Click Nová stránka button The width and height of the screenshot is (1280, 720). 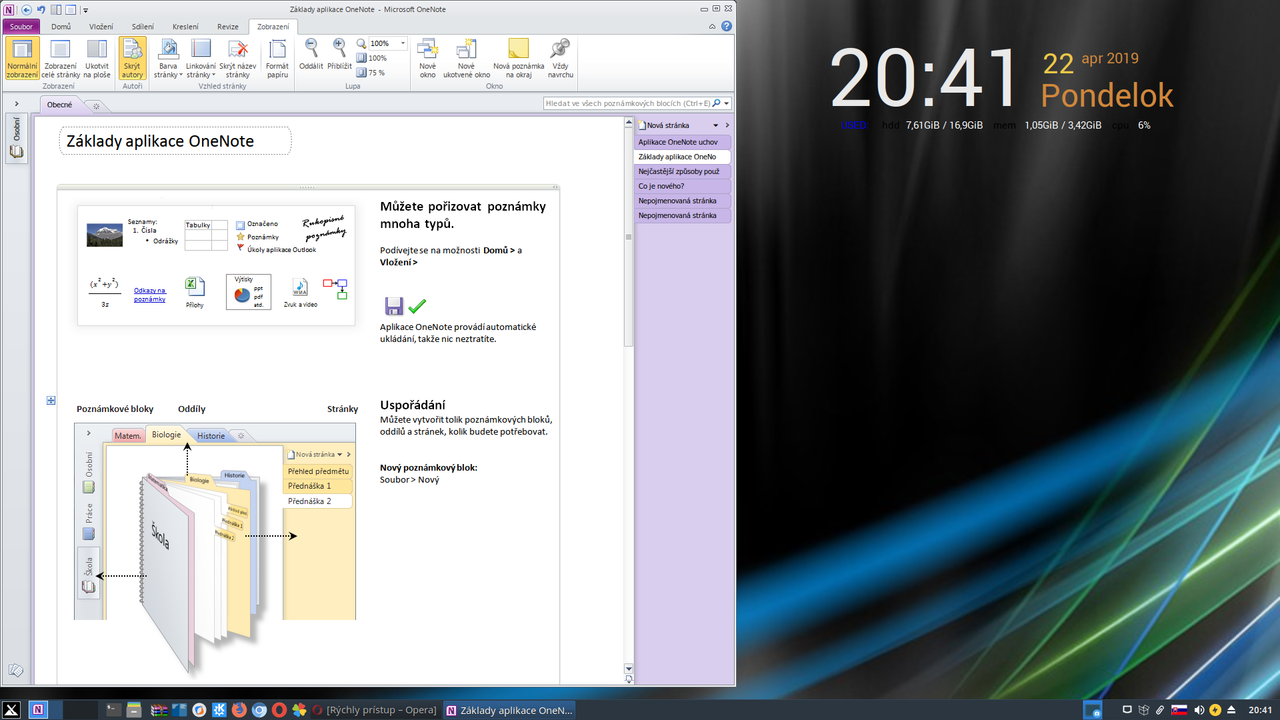pyautogui.click(x=665, y=126)
